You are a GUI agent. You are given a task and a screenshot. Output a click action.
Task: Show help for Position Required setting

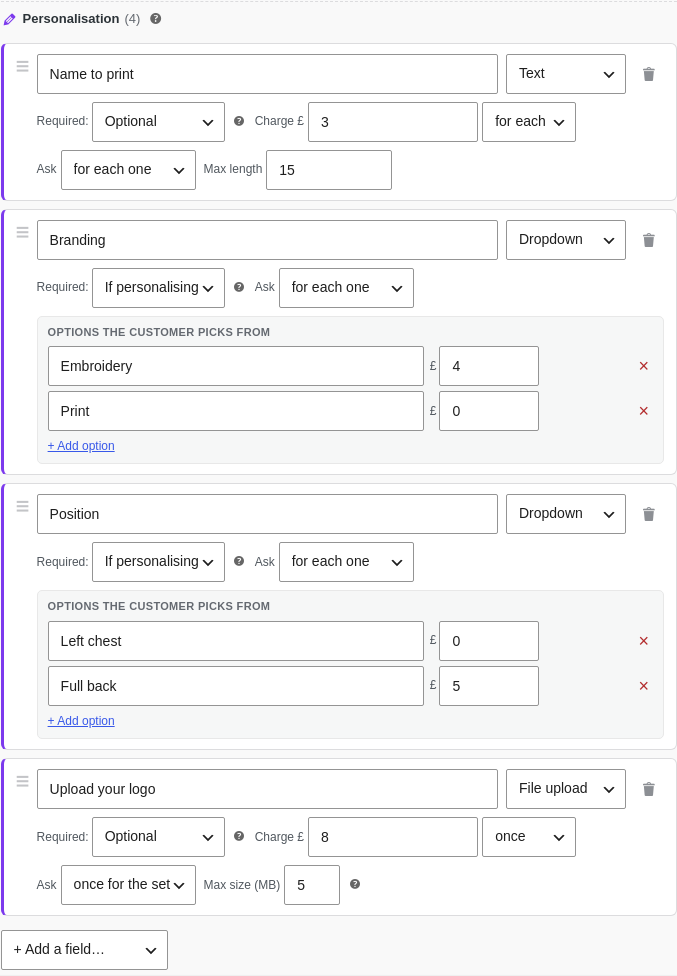pos(239,561)
